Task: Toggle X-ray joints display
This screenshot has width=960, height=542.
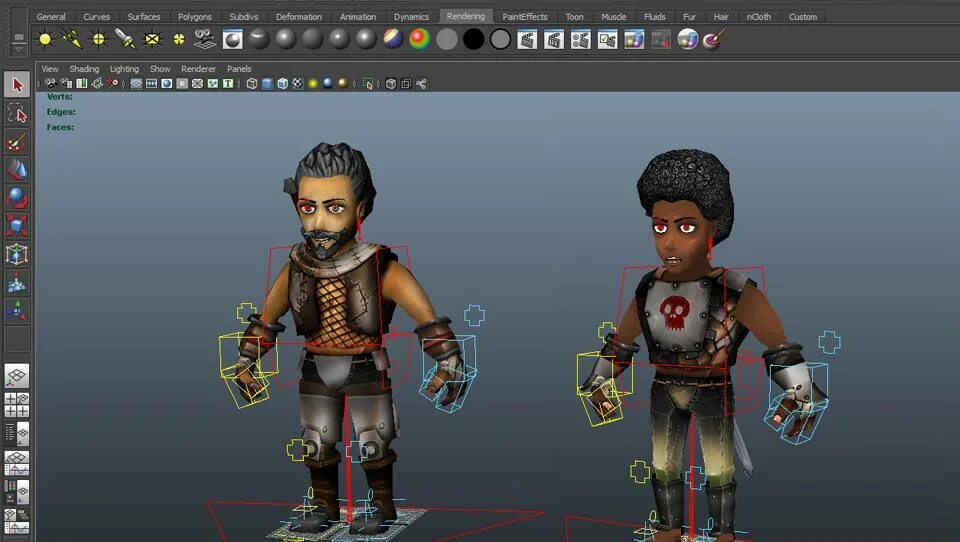Action: tap(421, 84)
